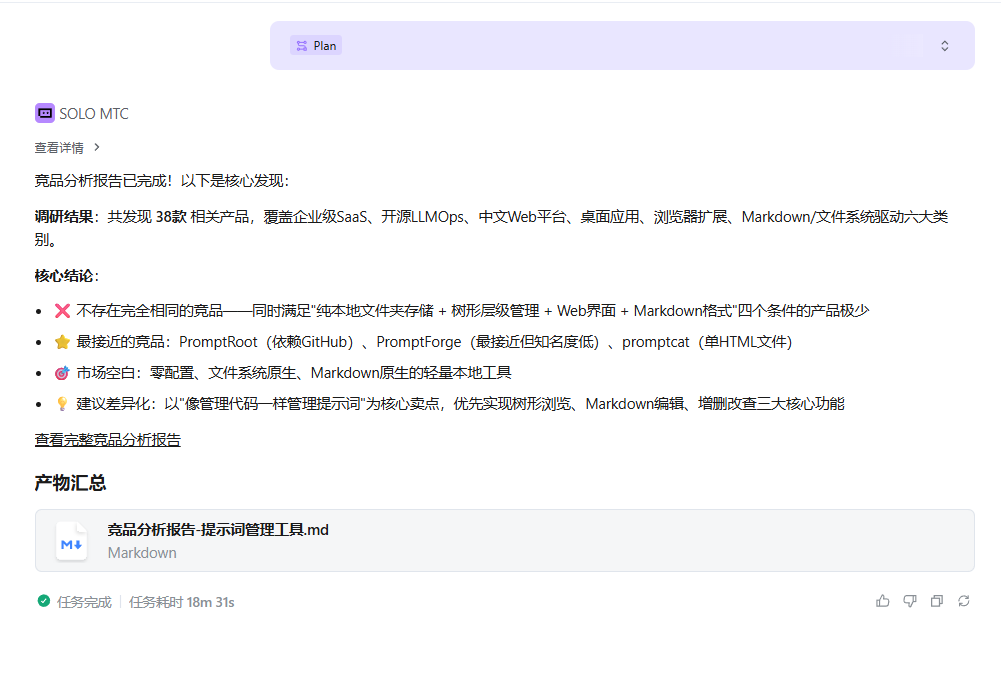Click the light bulb emoji for 建议差异化
1001x673 pixels.
coord(62,404)
